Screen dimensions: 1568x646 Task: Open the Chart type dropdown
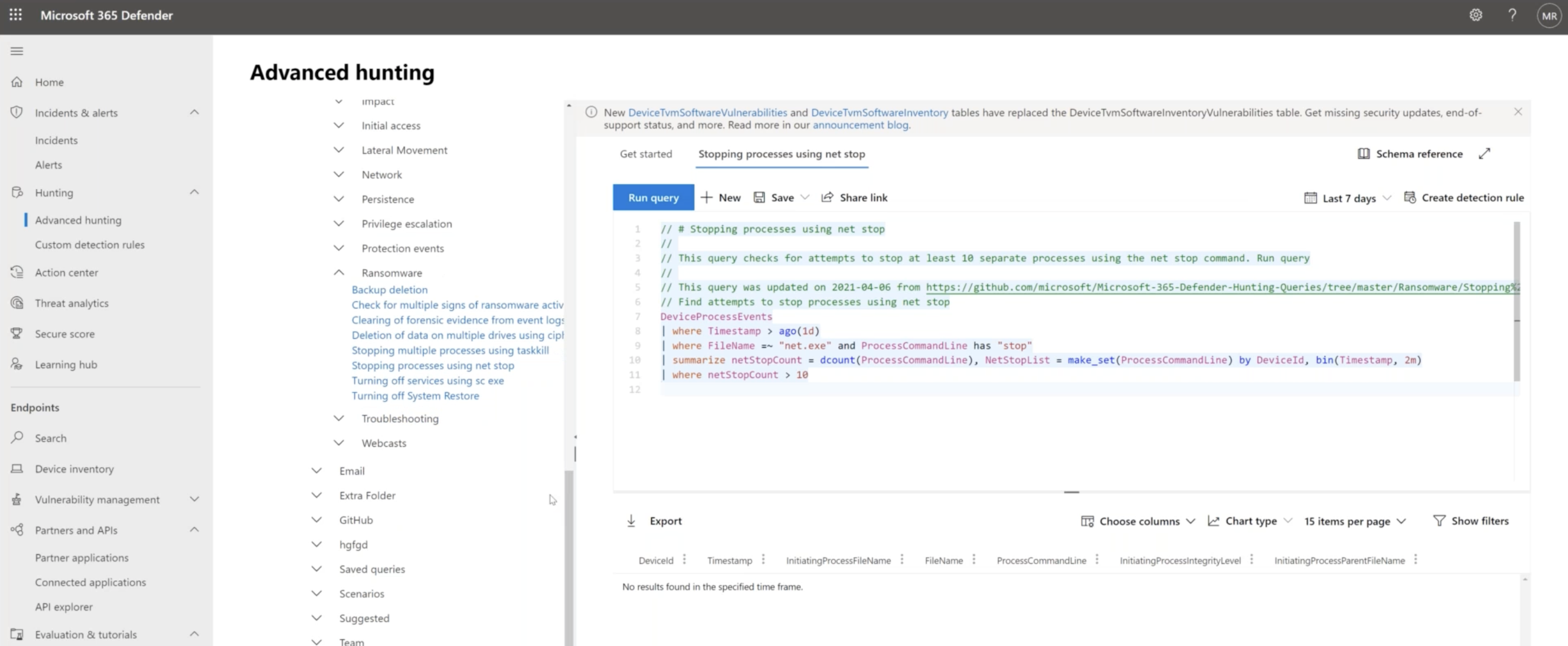click(x=1250, y=520)
